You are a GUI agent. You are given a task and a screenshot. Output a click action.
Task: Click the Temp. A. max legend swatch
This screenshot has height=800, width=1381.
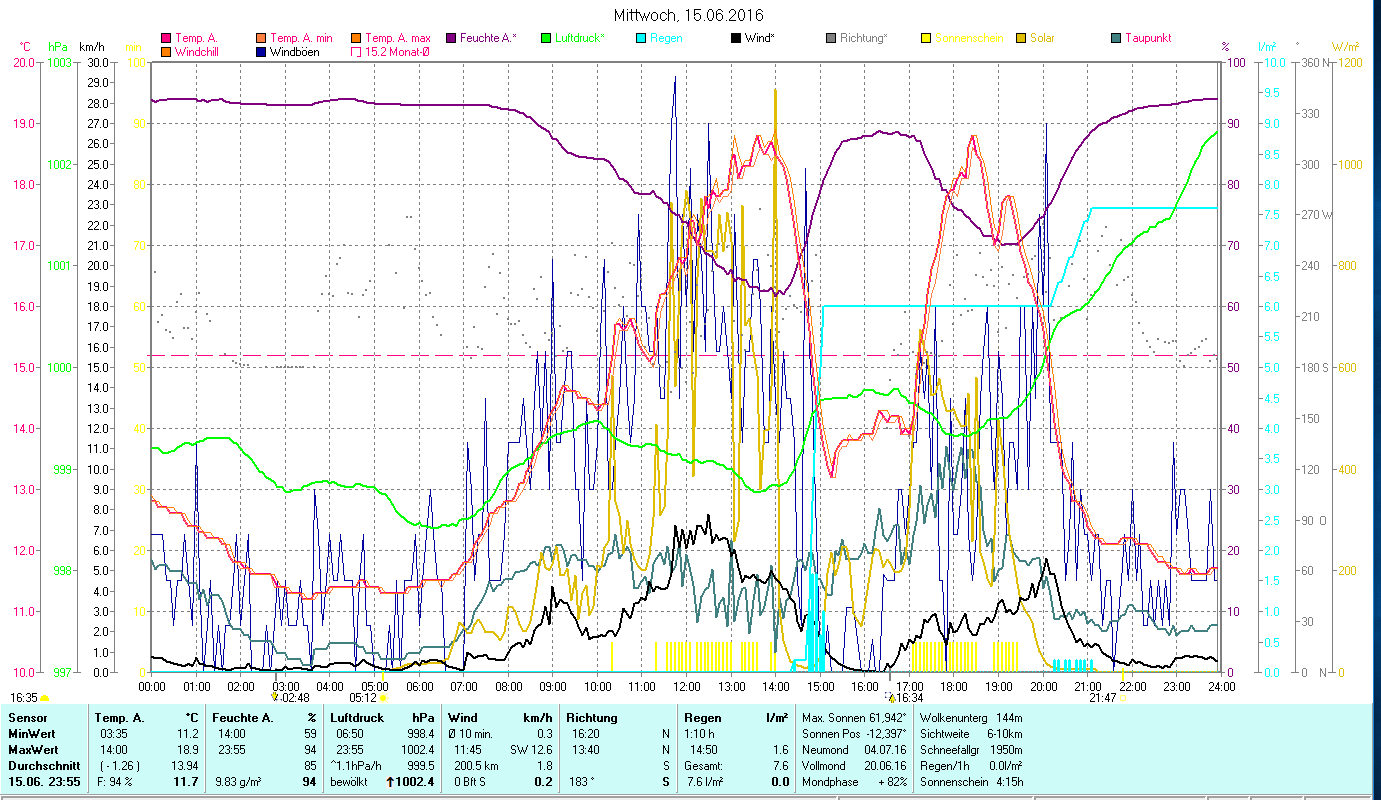[356, 38]
